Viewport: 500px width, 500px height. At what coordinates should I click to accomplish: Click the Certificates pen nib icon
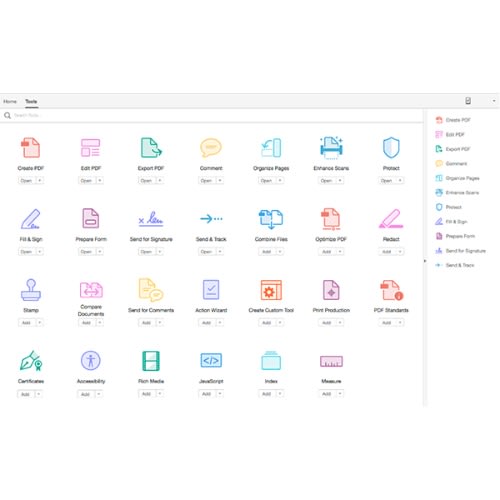click(x=31, y=361)
